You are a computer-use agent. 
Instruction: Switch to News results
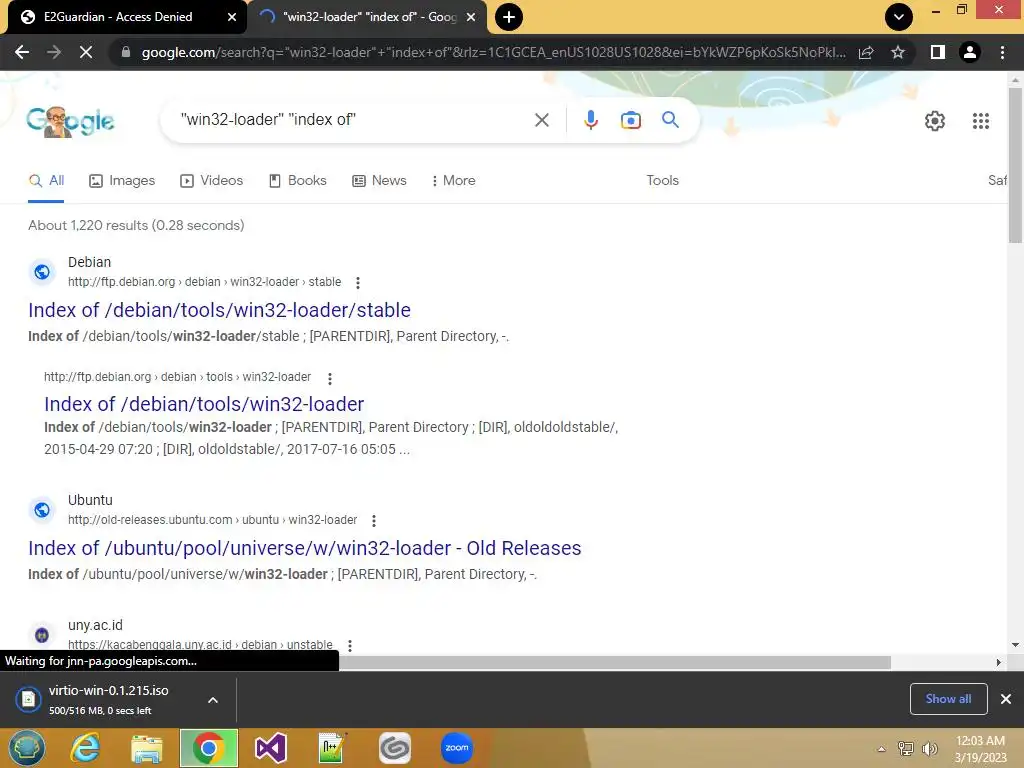tap(379, 181)
